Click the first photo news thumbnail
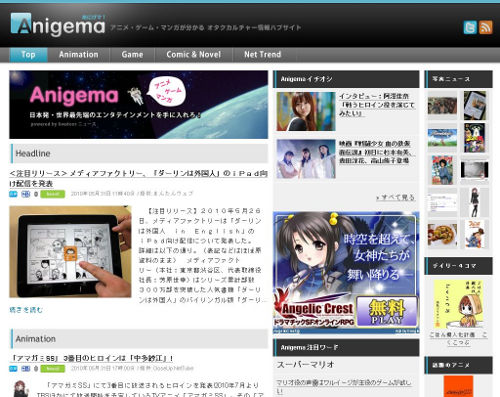The width and height of the screenshot is (500, 397). point(442,106)
